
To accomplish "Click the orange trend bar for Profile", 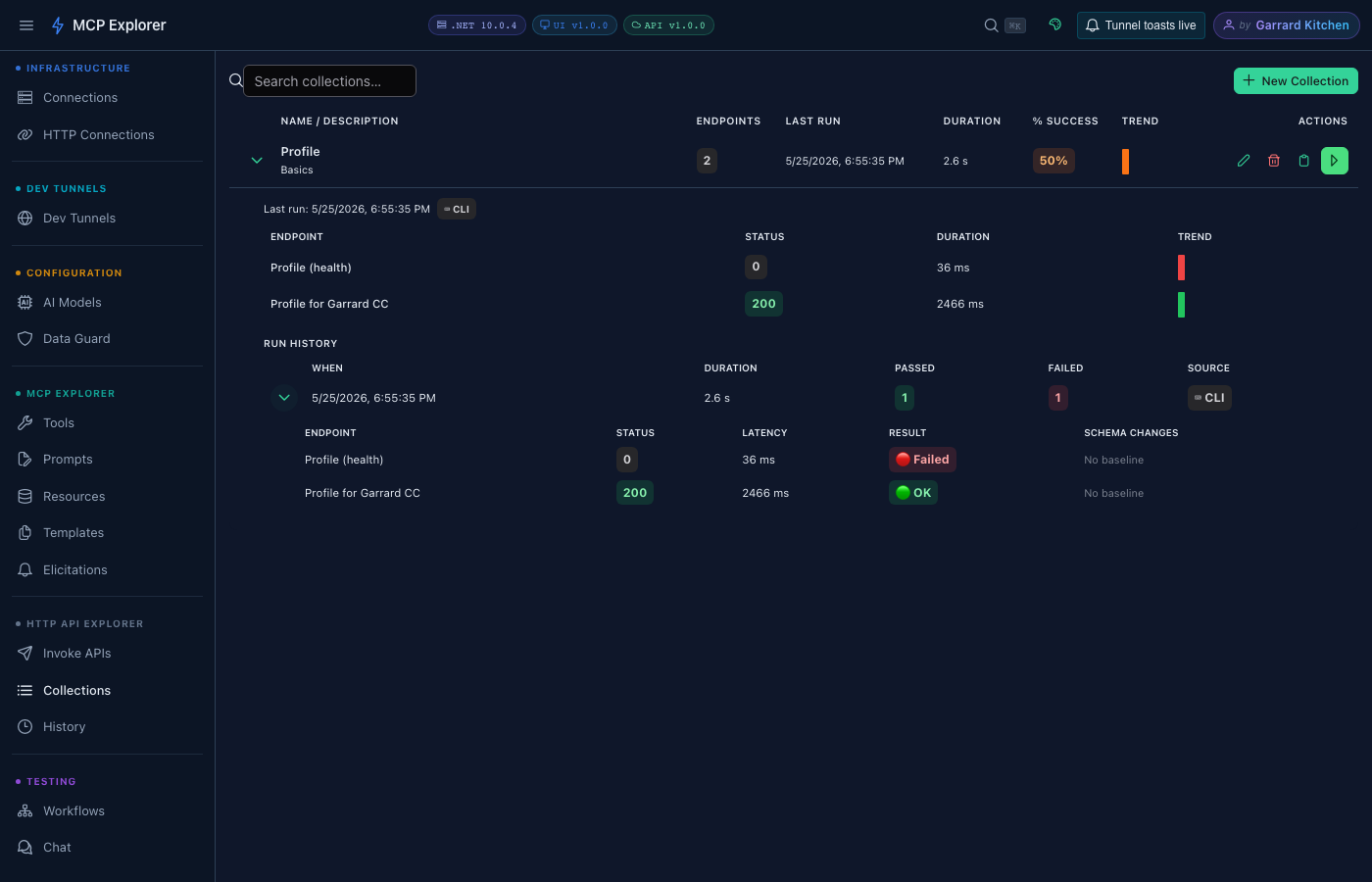I will [x=1125, y=162].
